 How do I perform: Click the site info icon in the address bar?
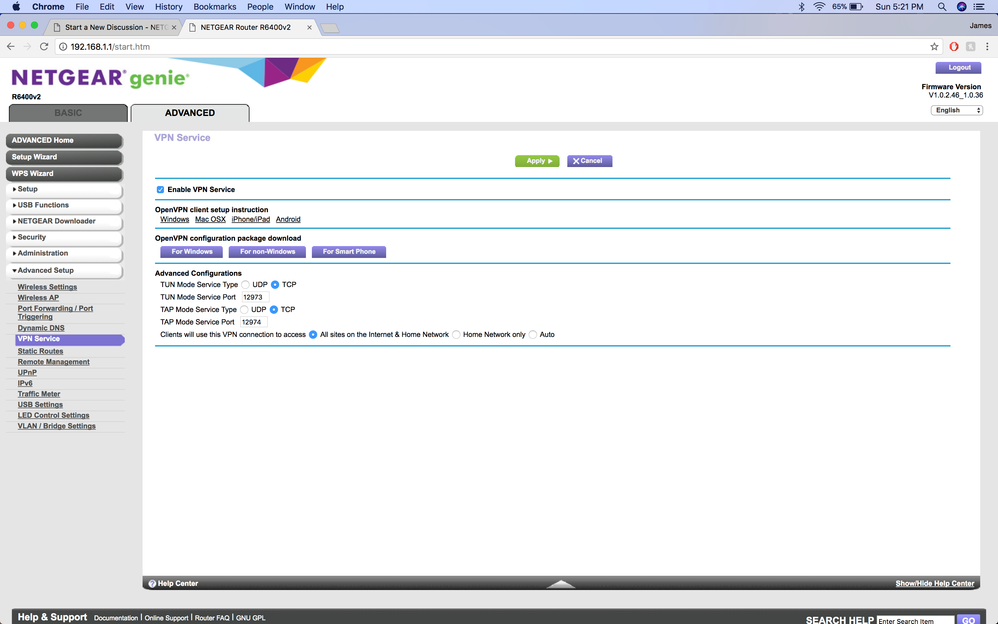click(x=63, y=46)
